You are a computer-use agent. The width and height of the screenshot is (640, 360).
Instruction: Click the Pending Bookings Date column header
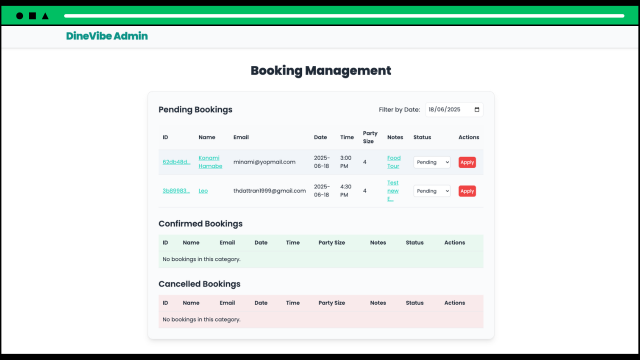tap(320, 137)
